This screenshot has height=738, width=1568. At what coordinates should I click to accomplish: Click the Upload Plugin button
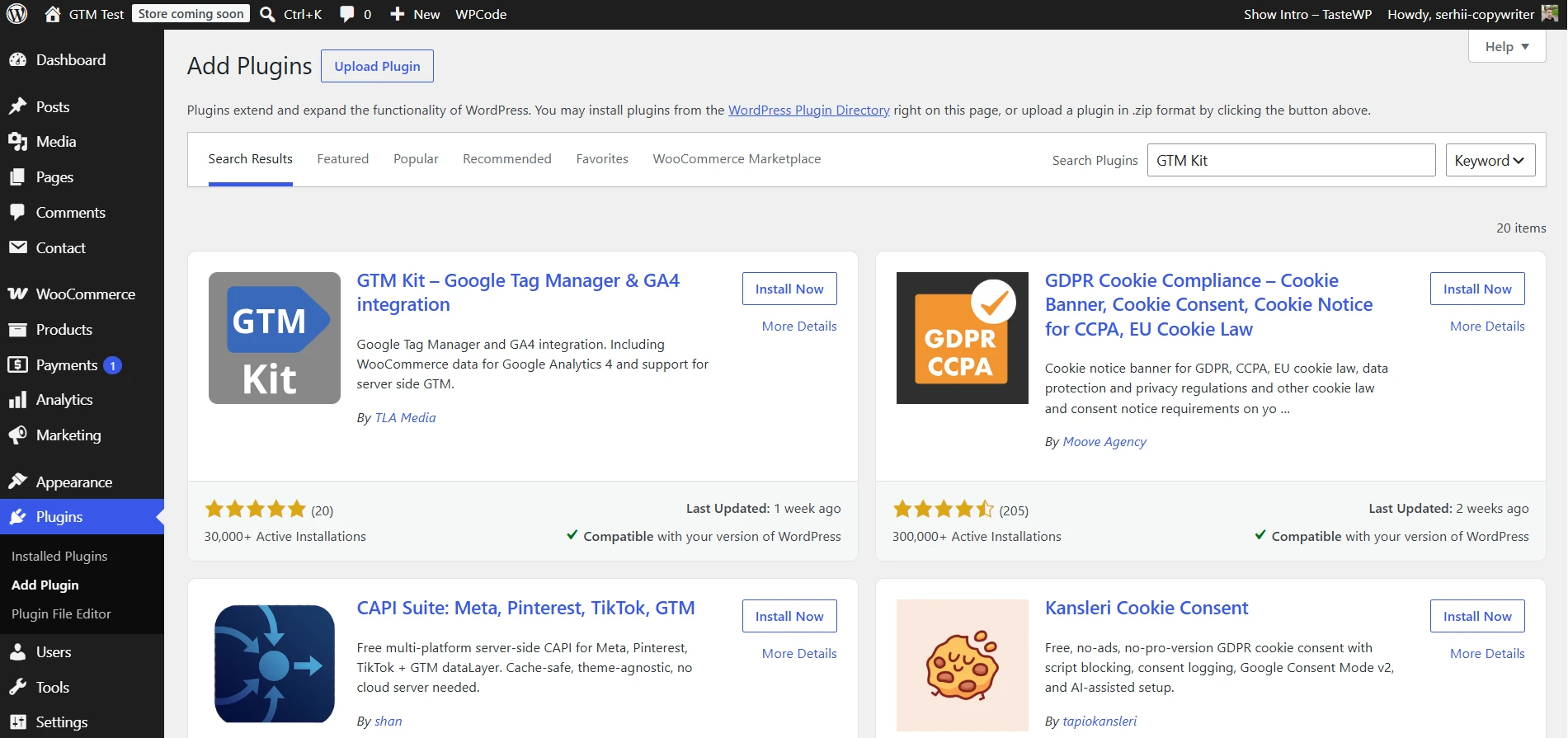(x=377, y=66)
